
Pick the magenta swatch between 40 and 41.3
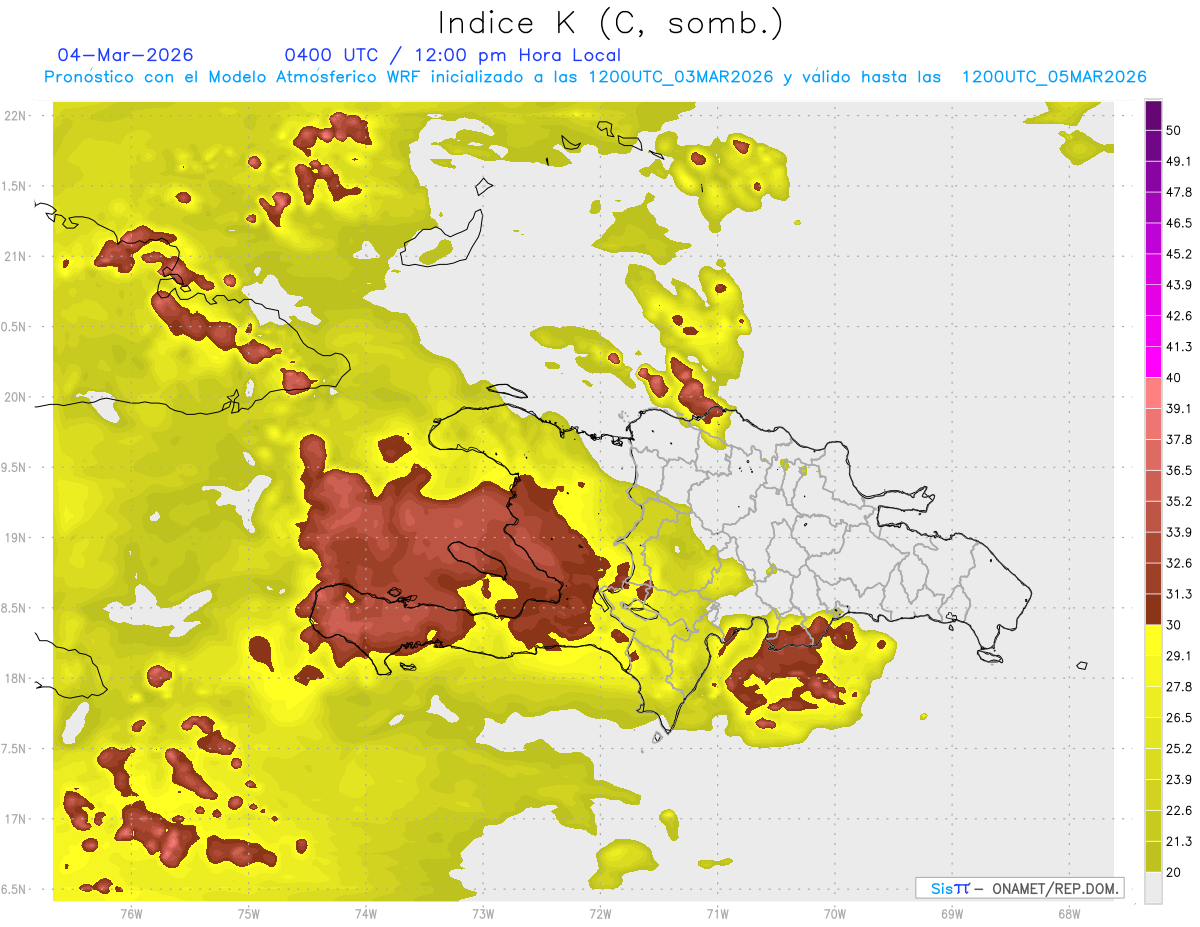pos(1153,362)
